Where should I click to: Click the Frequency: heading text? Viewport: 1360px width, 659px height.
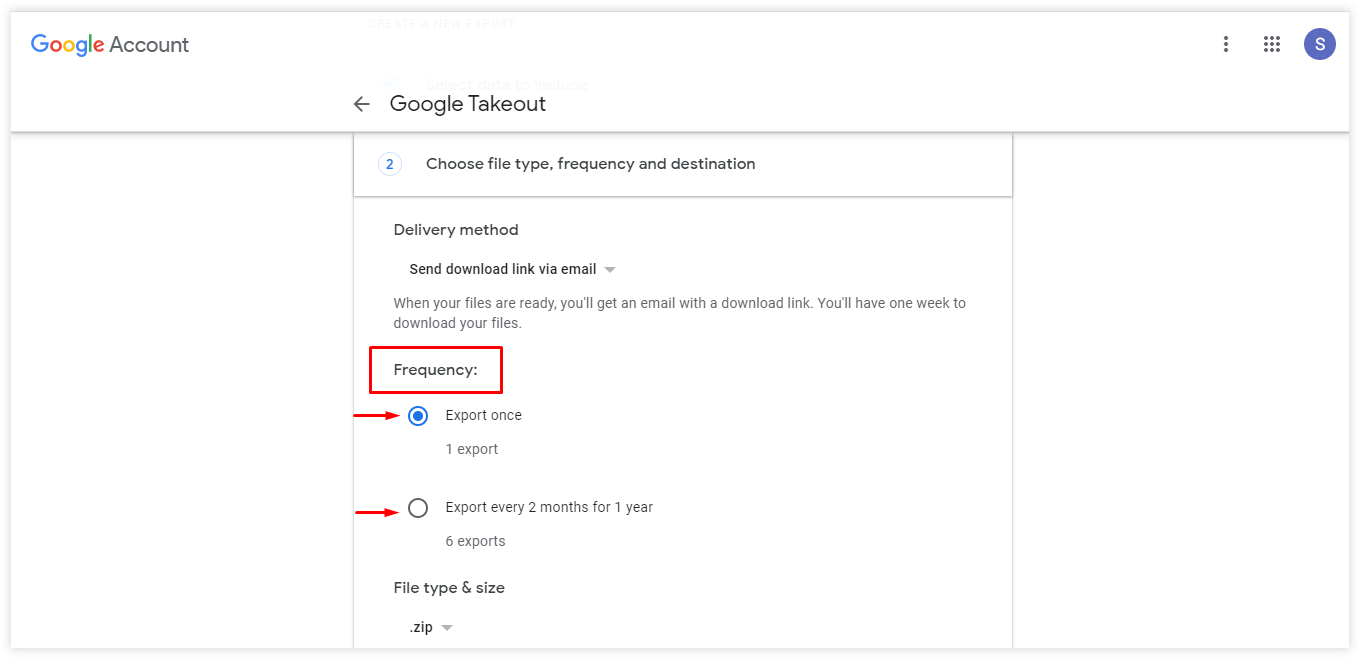click(x=436, y=370)
